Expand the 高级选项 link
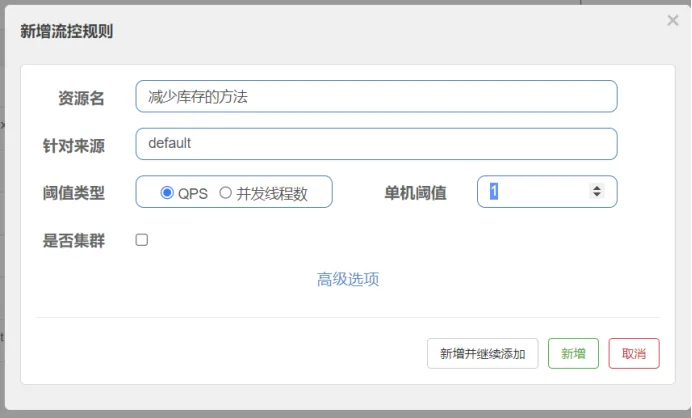The height and width of the screenshot is (418, 692). 348,279
